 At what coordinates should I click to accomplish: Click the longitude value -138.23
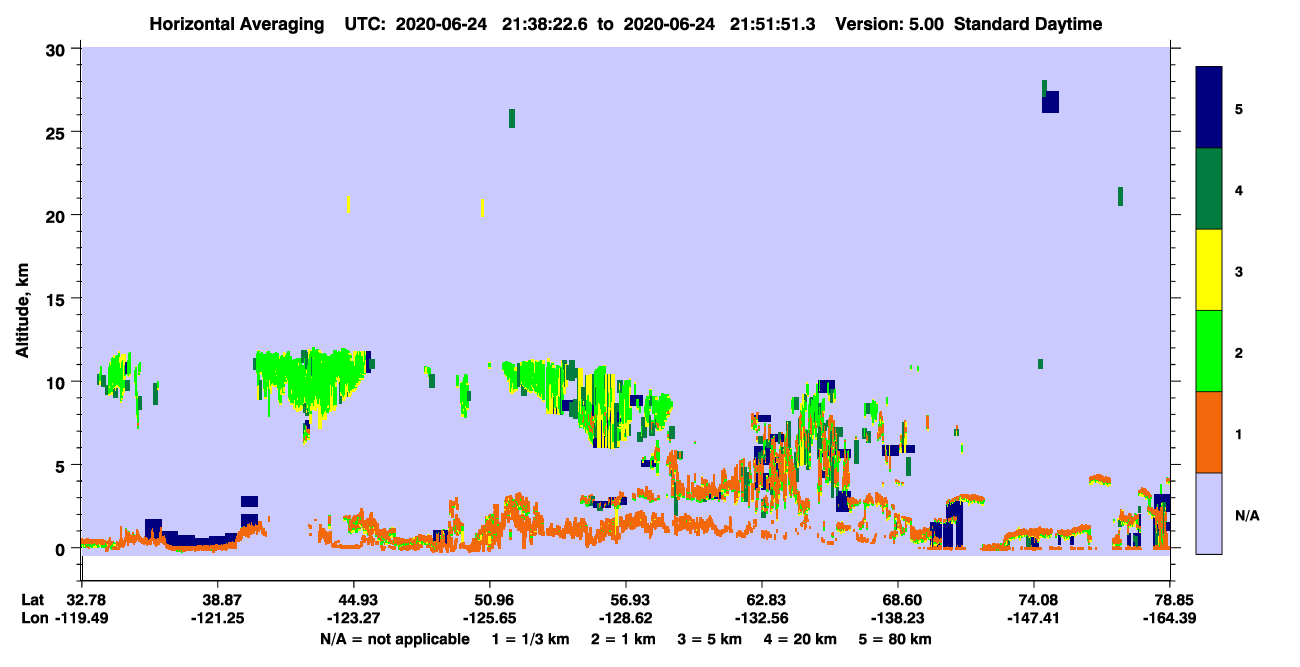point(898,619)
